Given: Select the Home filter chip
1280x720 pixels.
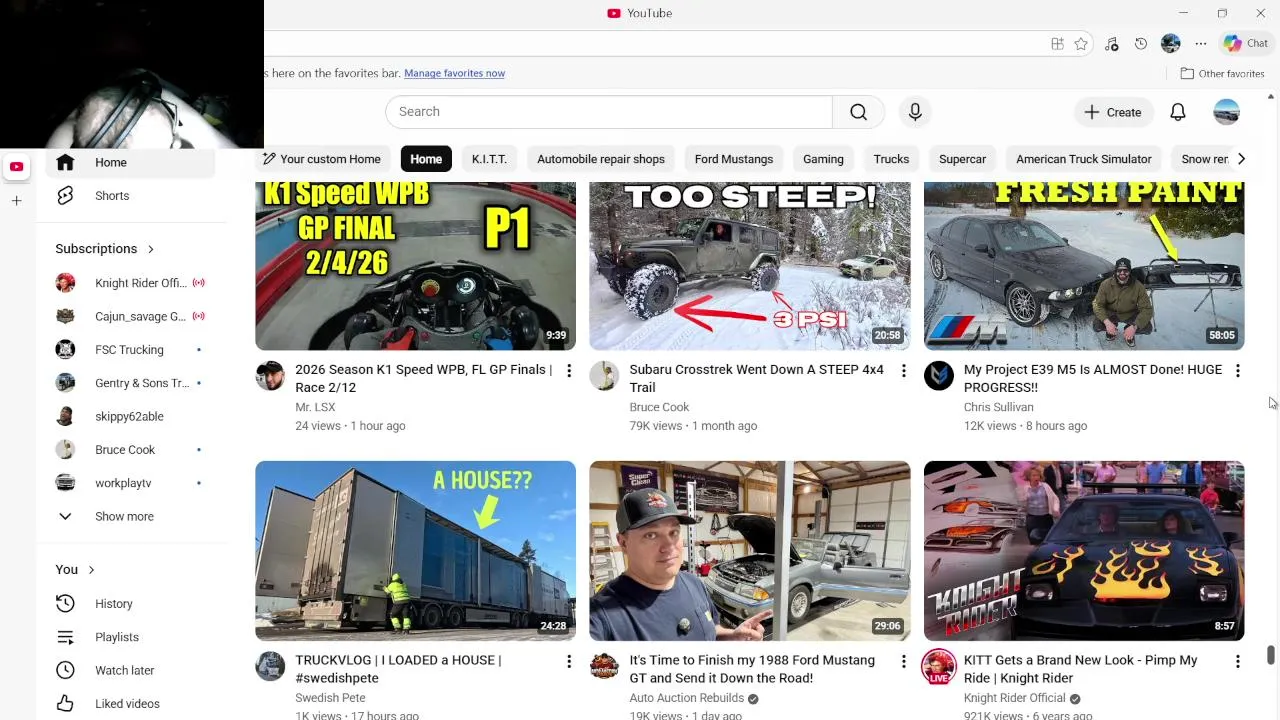Looking at the screenshot, I should click(426, 159).
